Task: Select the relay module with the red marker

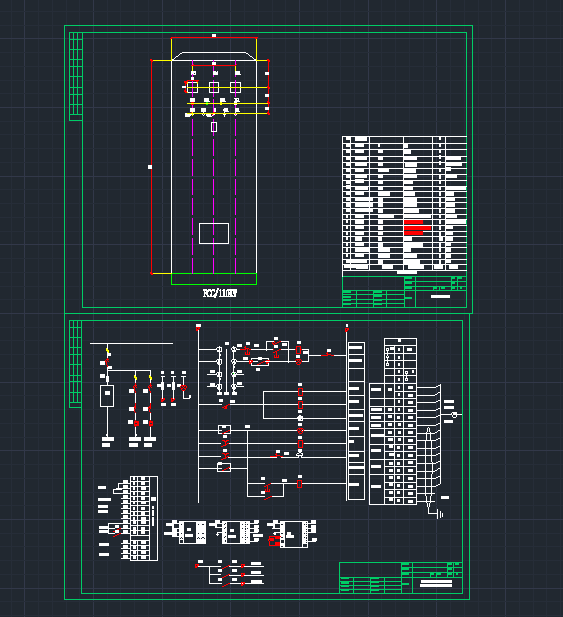Action: 292,534
